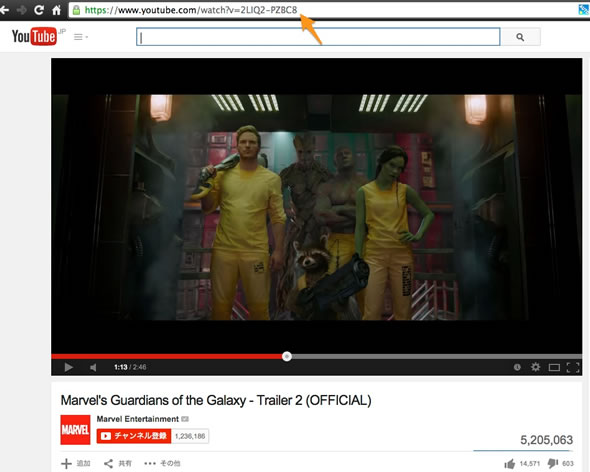Click the search magnifier button
The width and height of the screenshot is (590, 472).
tap(520, 37)
